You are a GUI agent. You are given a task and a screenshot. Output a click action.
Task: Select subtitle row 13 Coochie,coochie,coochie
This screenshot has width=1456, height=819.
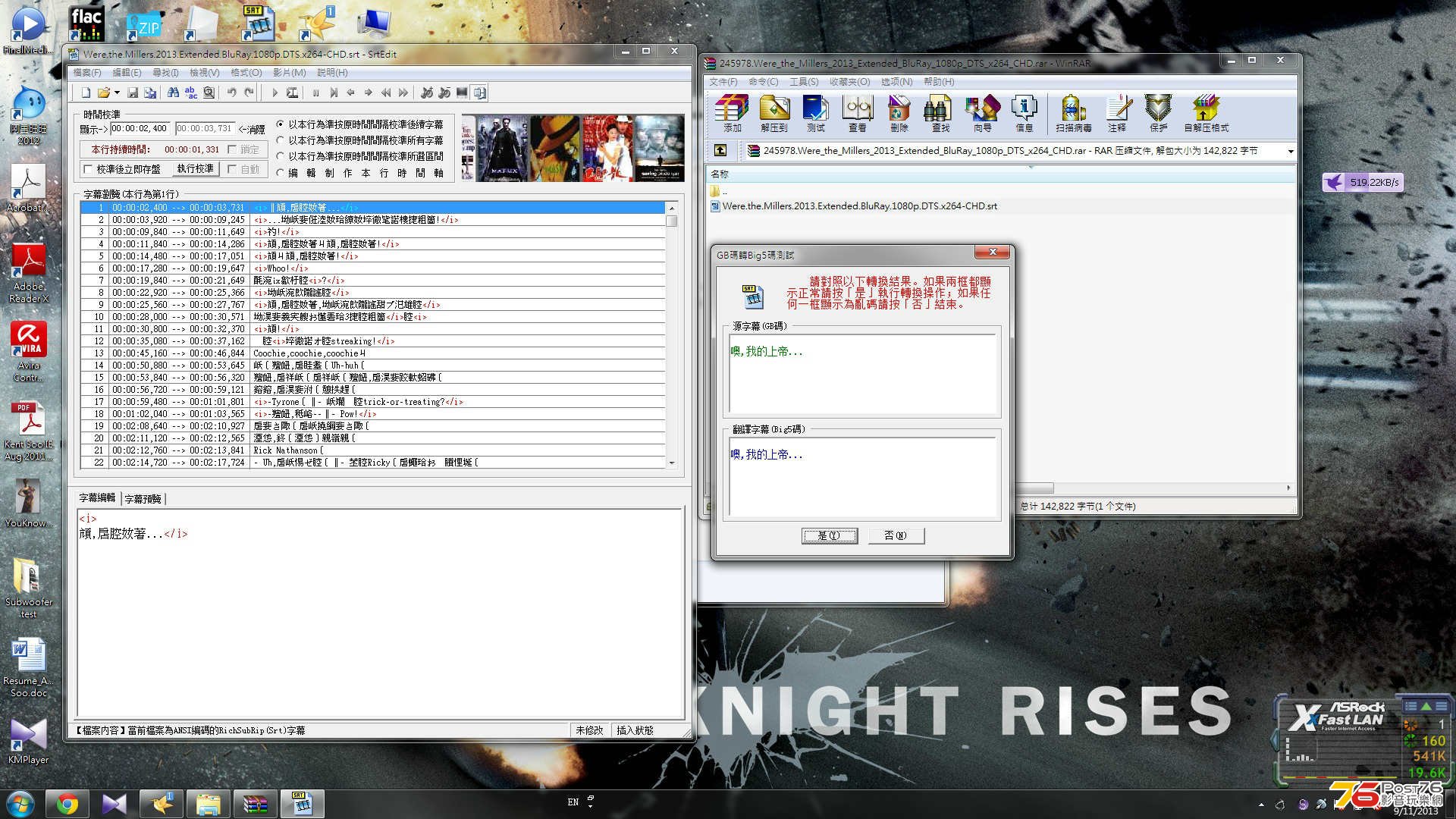374,353
